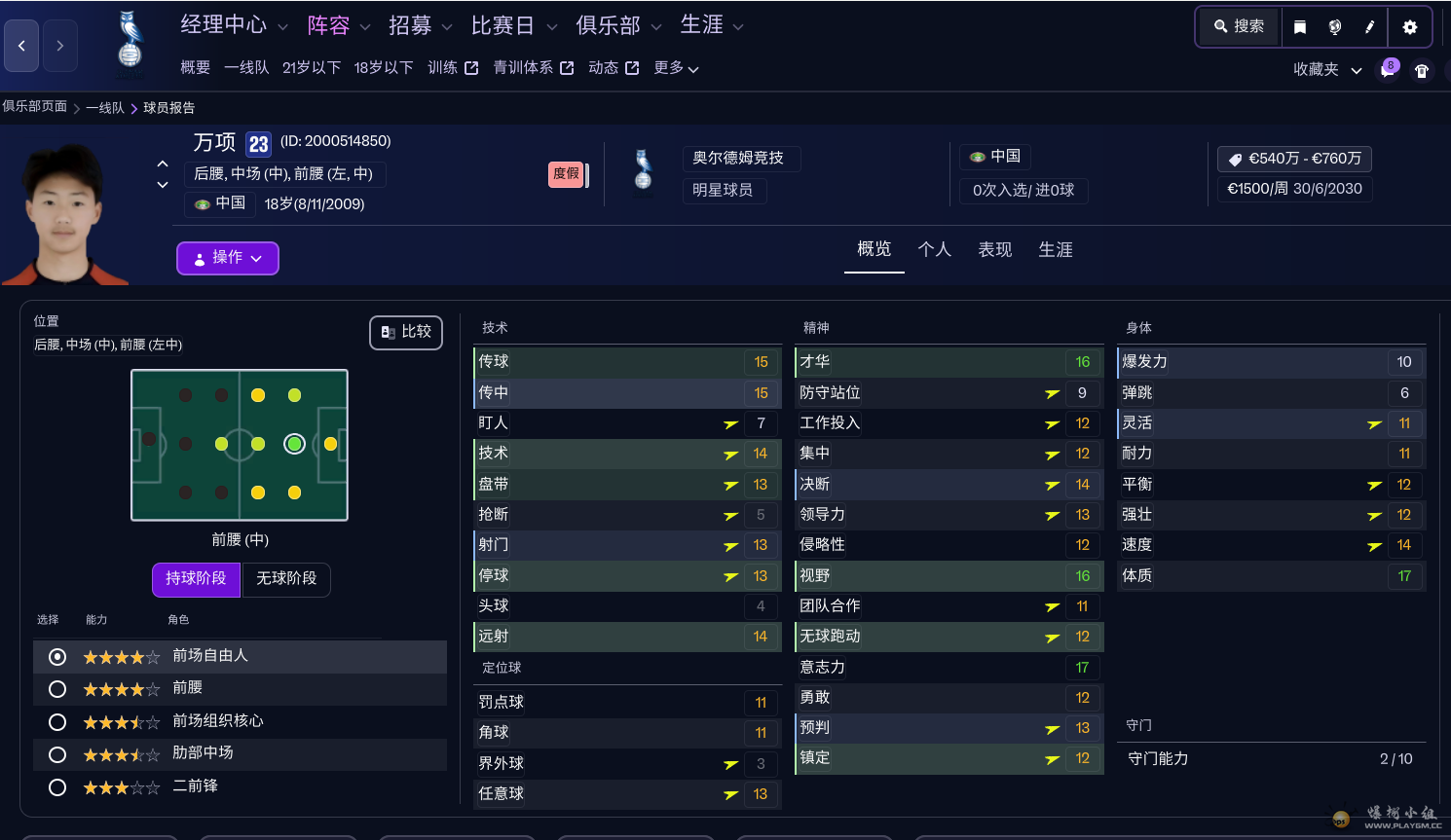Open the search with the magnifier icon
The width and height of the screenshot is (1451, 840).
[1237, 26]
